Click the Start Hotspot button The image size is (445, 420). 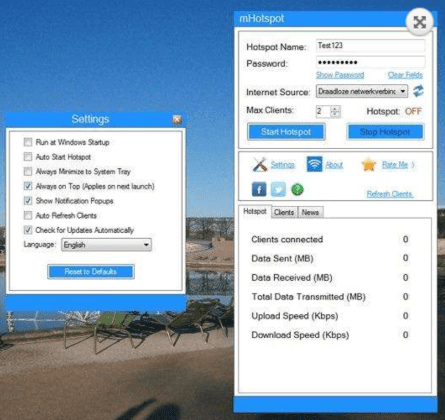(x=286, y=132)
